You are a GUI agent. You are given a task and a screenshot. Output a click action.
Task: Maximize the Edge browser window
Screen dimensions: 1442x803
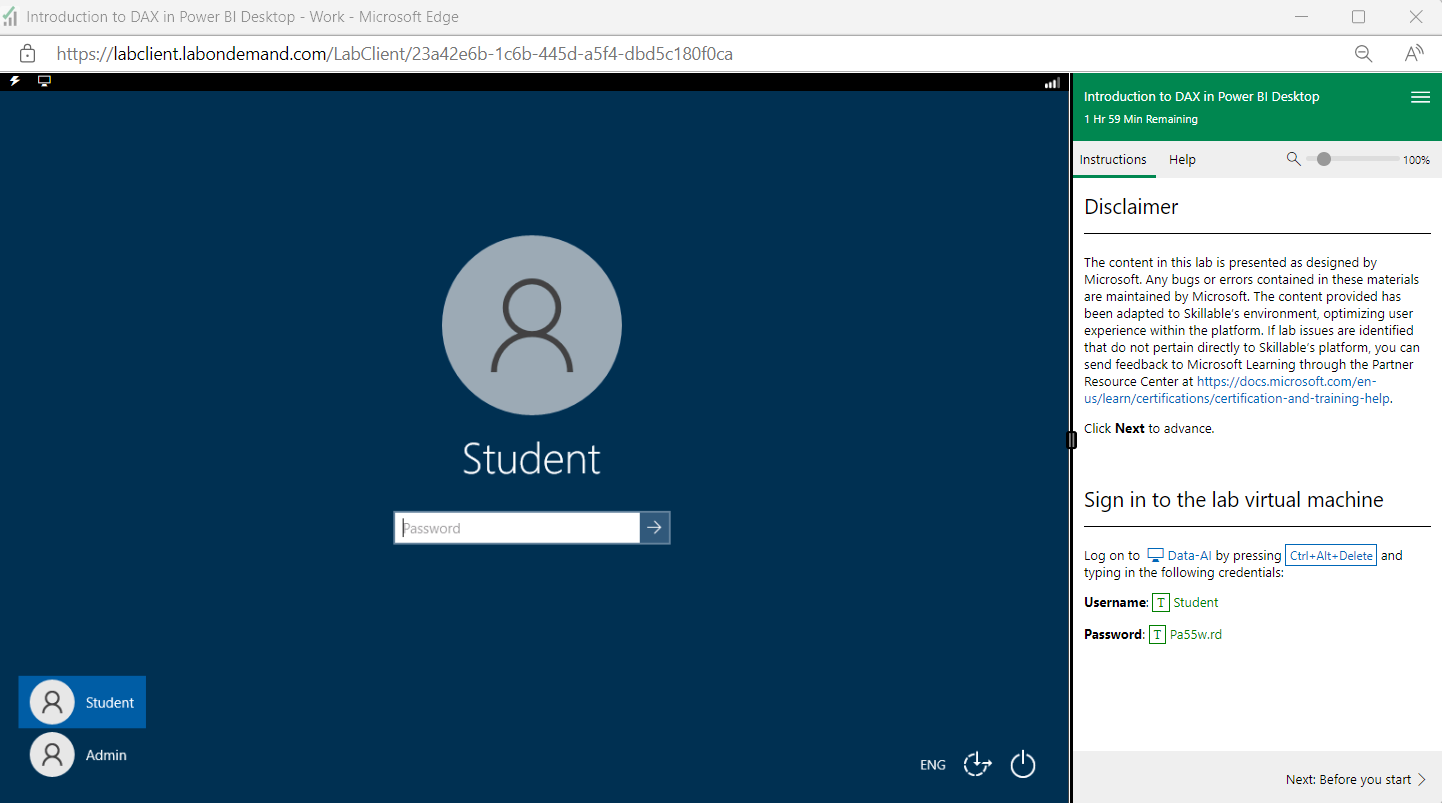[1358, 17]
